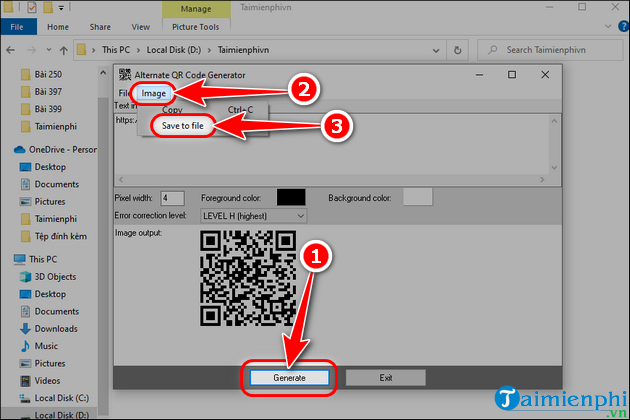
Task: Open the Home ribbon tab
Action: coord(58,27)
